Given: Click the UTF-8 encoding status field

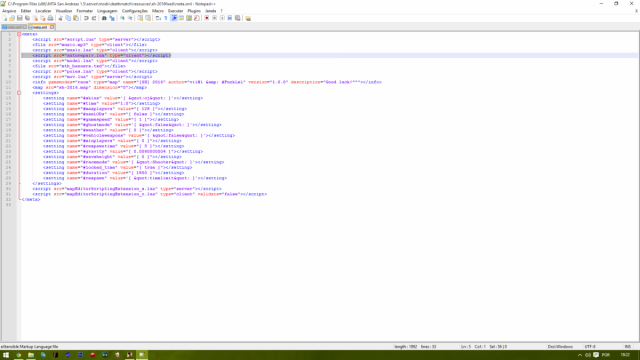Looking at the screenshot, I should pos(590,347).
